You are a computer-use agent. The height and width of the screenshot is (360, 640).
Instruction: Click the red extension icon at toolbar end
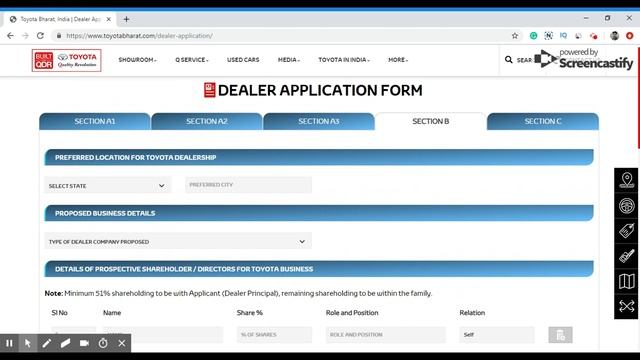pos(629,36)
